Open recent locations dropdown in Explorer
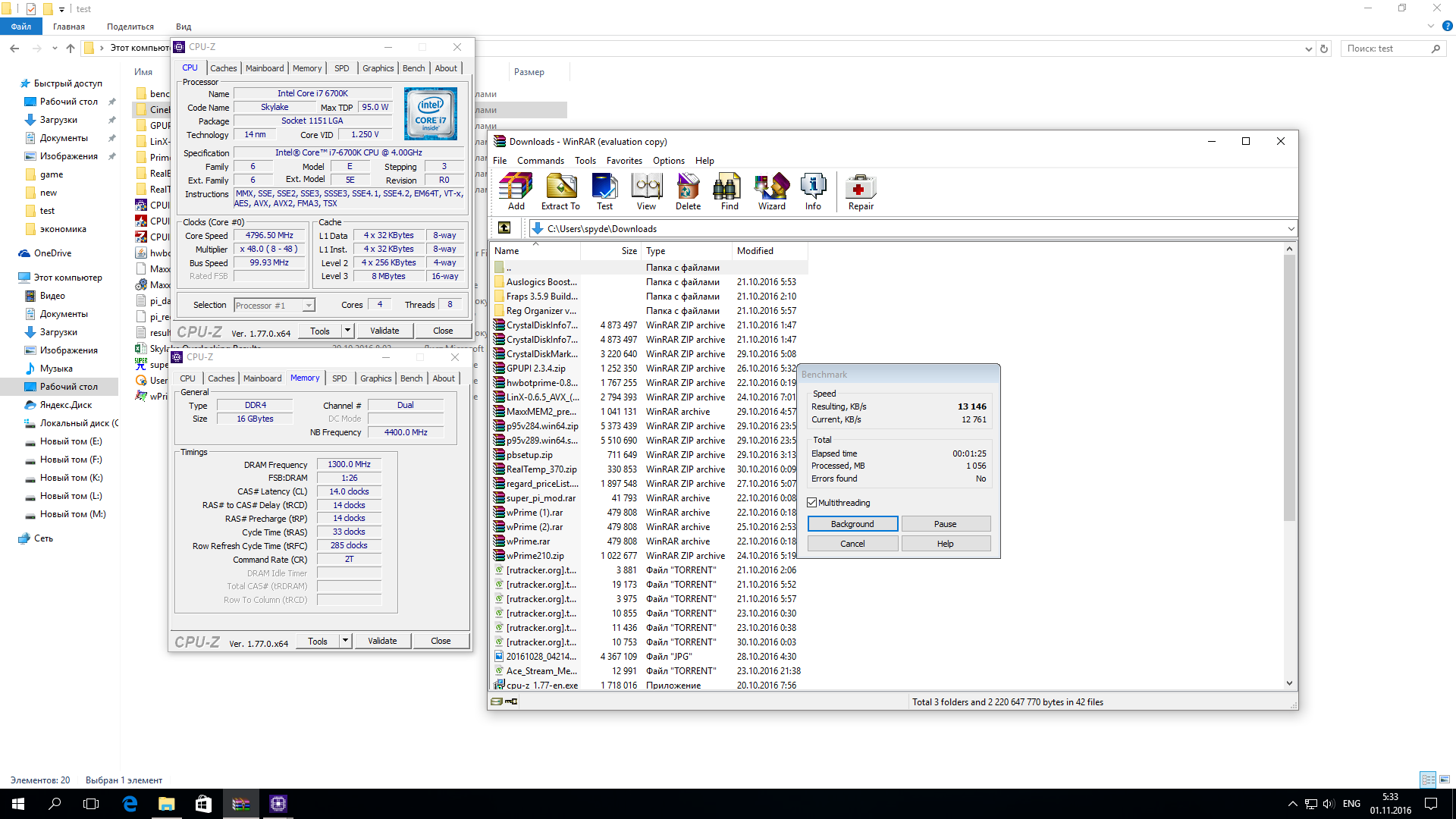This screenshot has width=1456, height=819. pos(55,49)
